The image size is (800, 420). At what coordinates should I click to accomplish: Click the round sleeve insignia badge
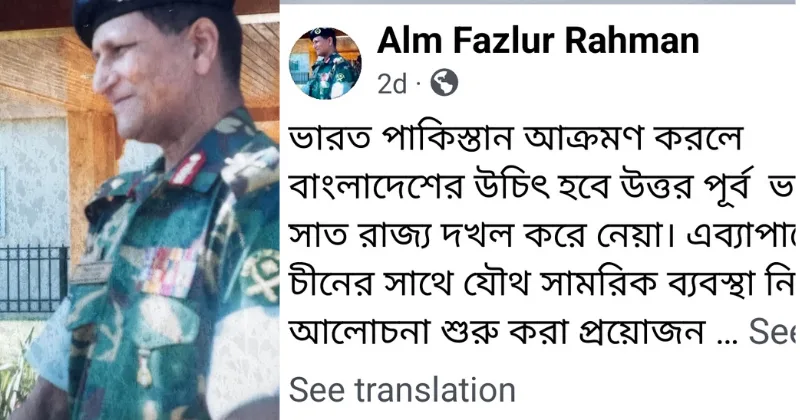coord(259,276)
